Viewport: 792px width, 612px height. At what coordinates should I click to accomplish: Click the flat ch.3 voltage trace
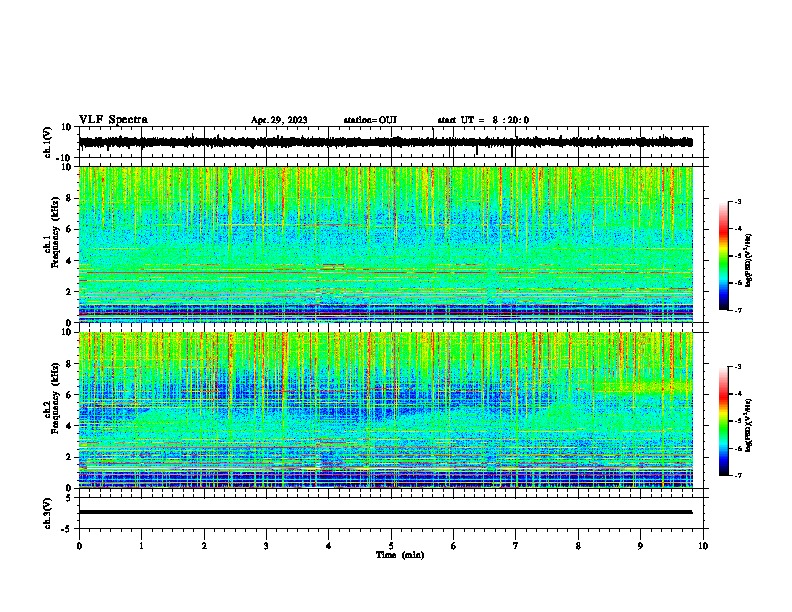(x=385, y=512)
